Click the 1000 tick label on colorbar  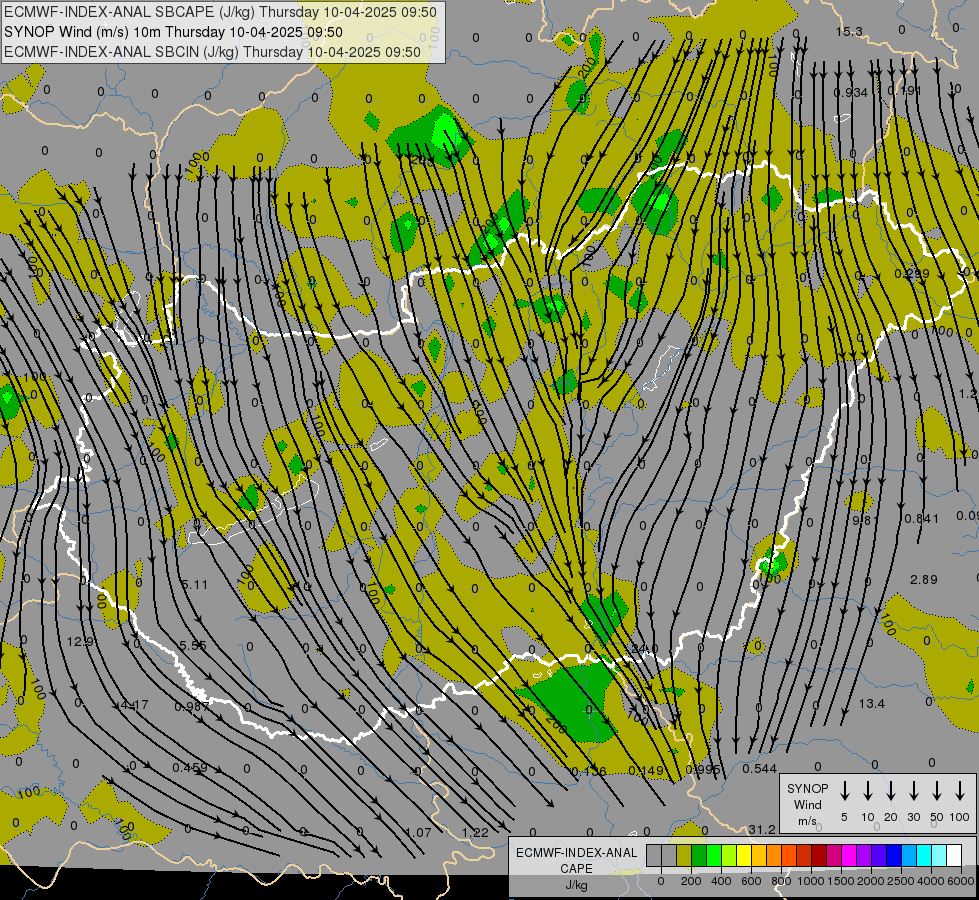click(x=811, y=881)
